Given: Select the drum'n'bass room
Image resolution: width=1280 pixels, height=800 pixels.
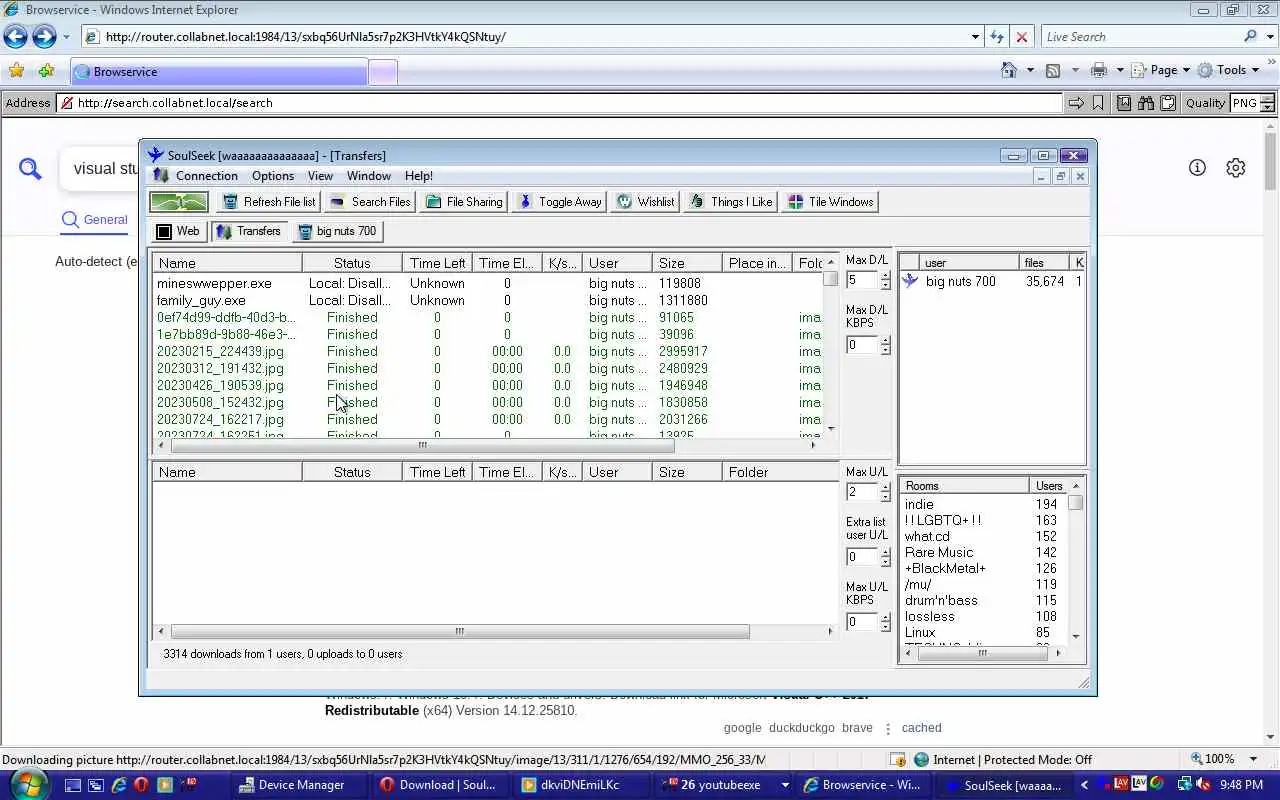Looking at the screenshot, I should 983,600.
